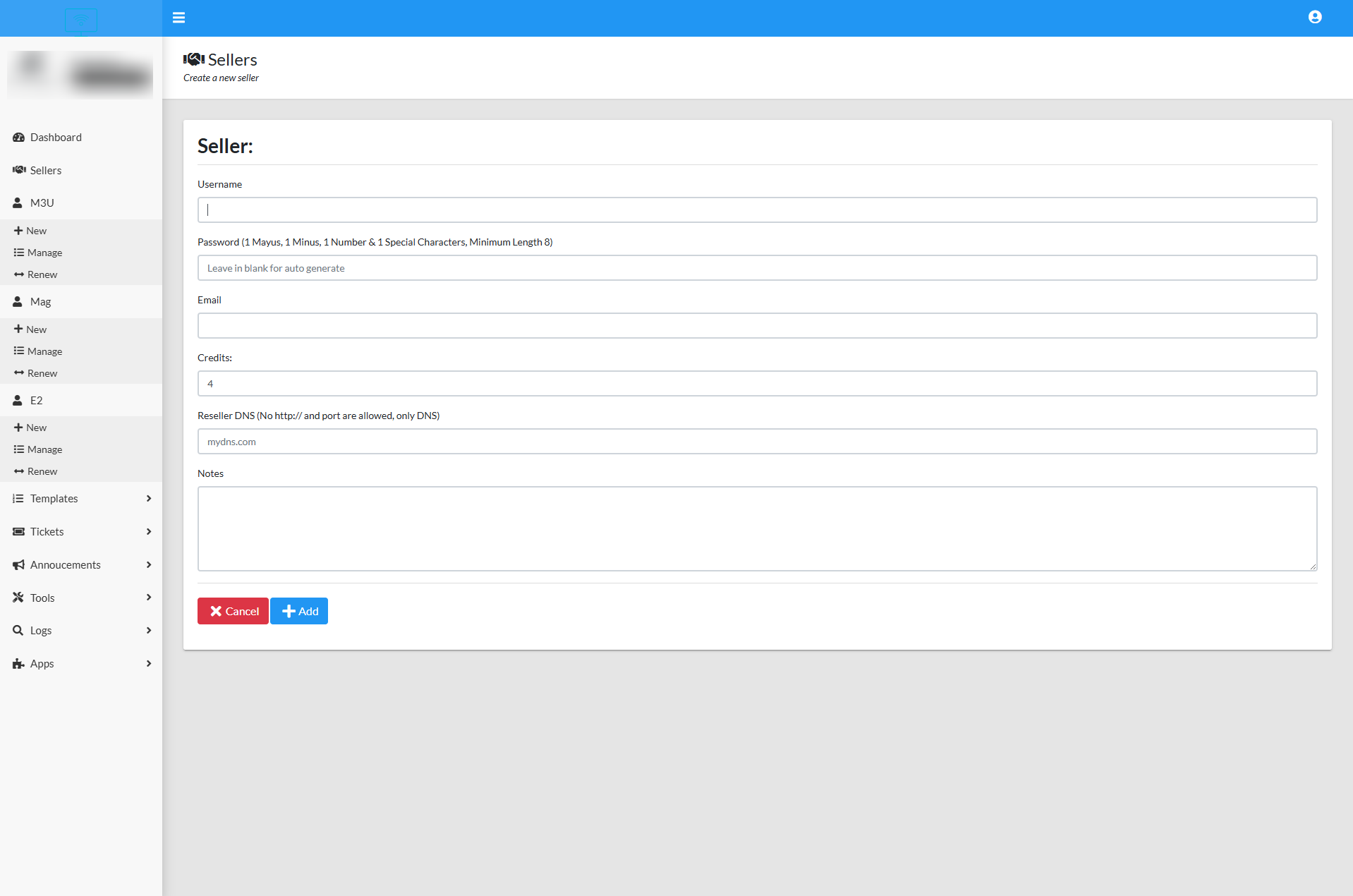Select Renew under the E2 section
The image size is (1353, 896).
pyautogui.click(x=42, y=471)
